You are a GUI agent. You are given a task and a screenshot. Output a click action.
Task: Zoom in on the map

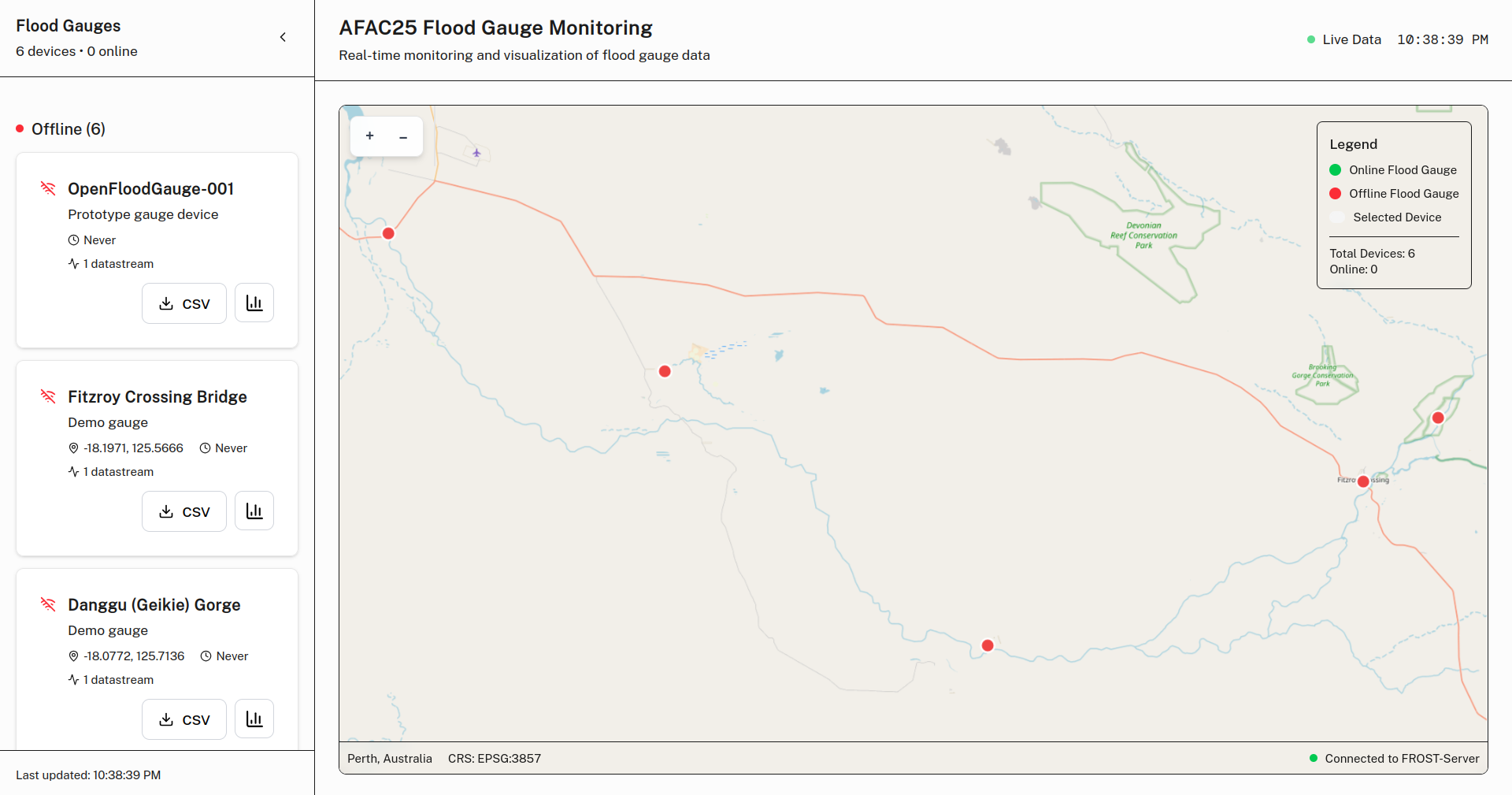pos(369,136)
